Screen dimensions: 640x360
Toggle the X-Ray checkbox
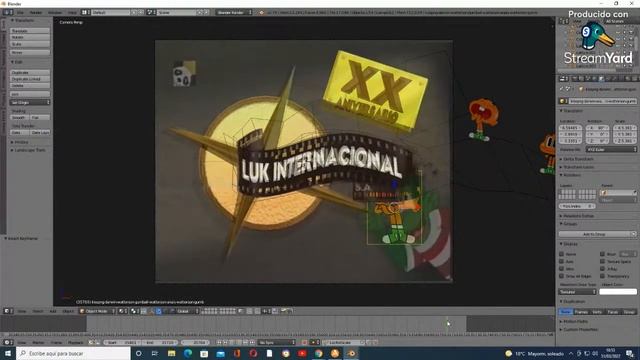tap(602, 269)
